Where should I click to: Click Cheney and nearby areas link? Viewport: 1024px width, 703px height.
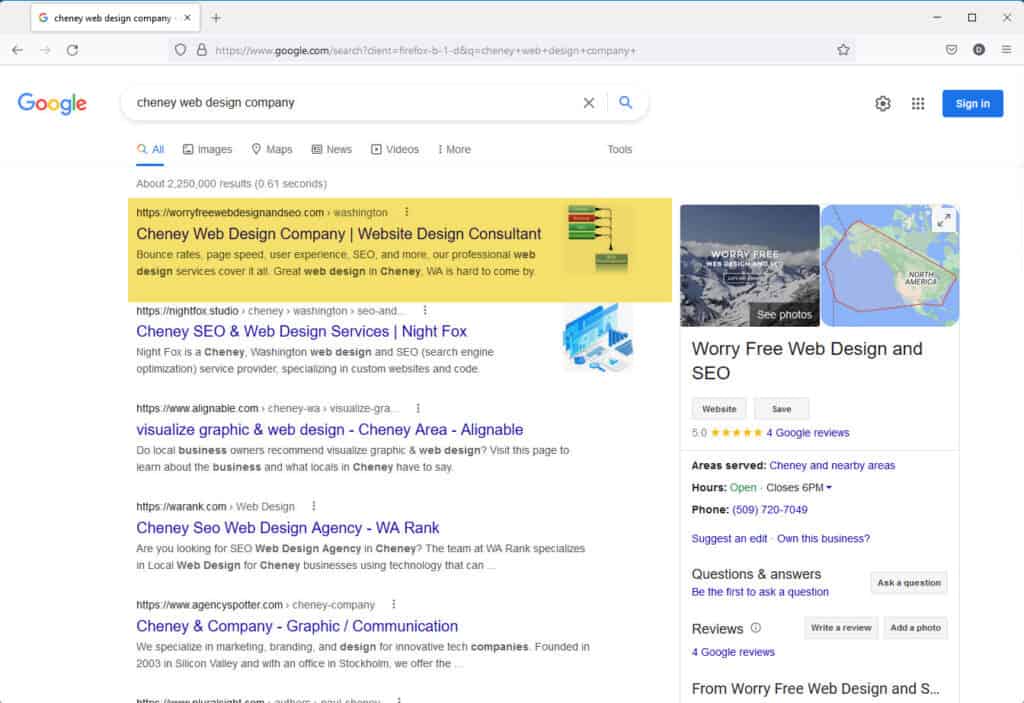(832, 465)
